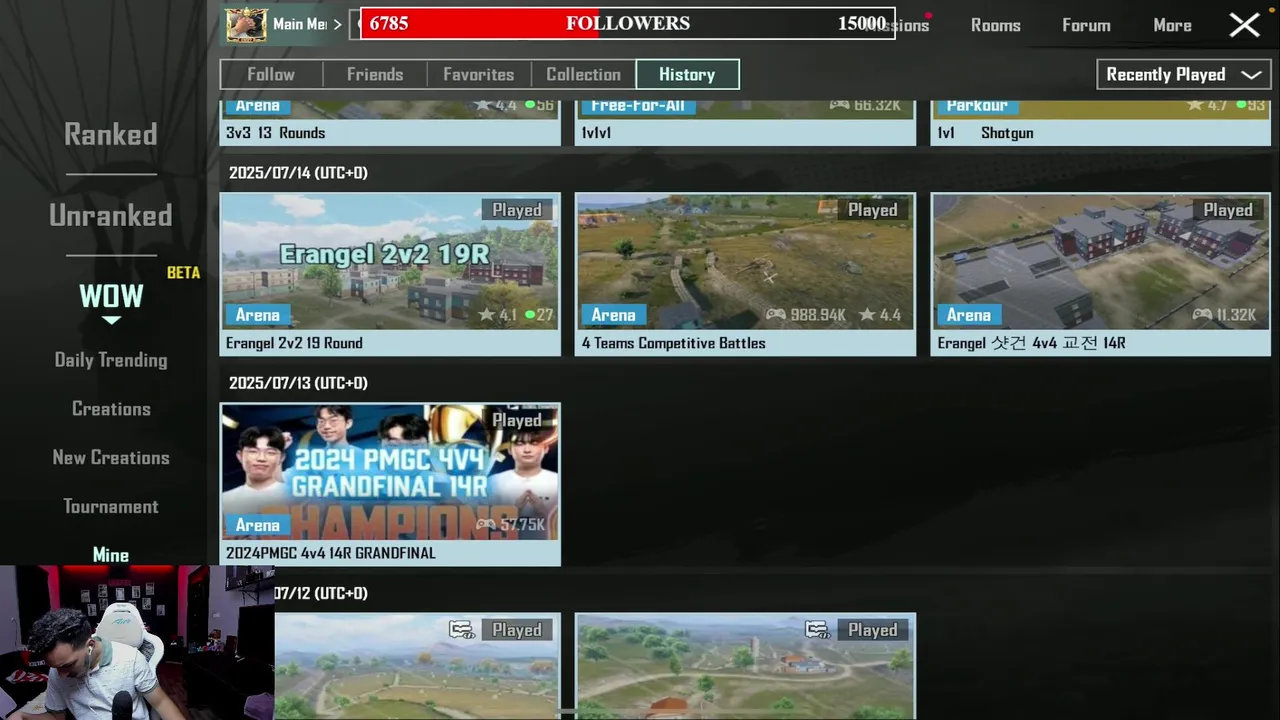Open the bottom middle Played map thumbnail
The width and height of the screenshot is (1280, 720).
point(745,666)
